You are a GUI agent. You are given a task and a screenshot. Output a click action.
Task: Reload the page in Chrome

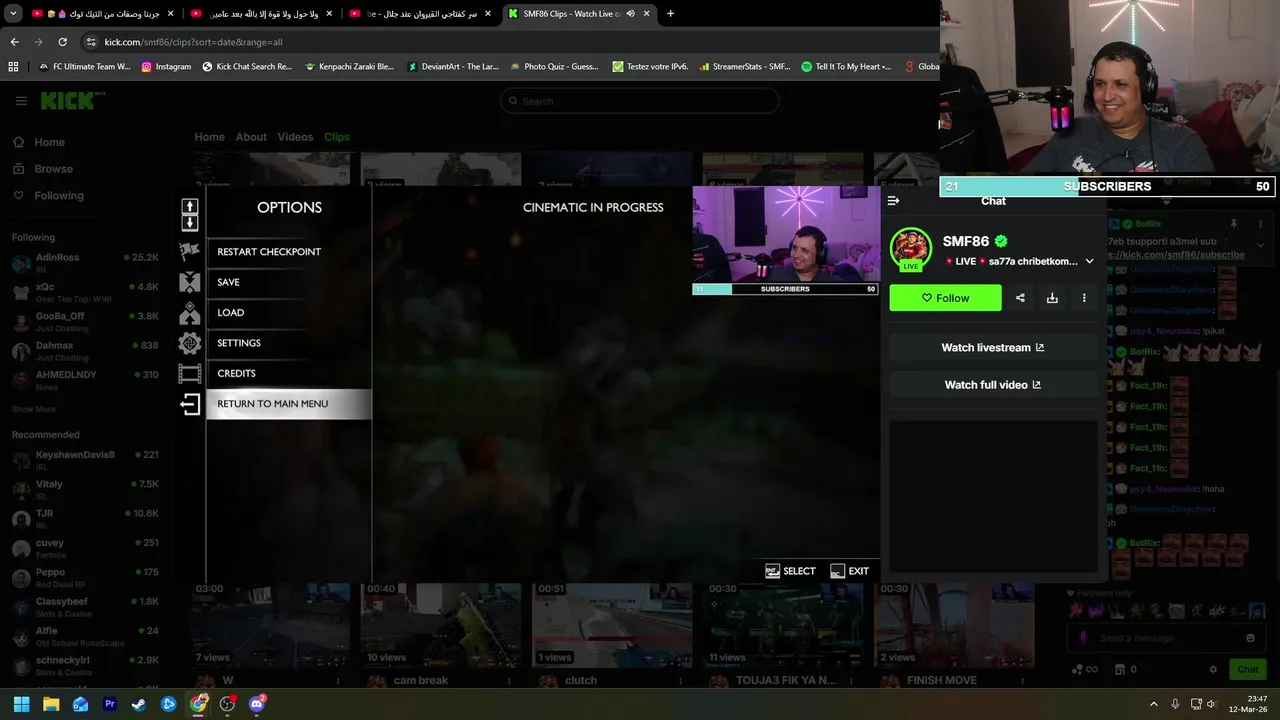62,42
